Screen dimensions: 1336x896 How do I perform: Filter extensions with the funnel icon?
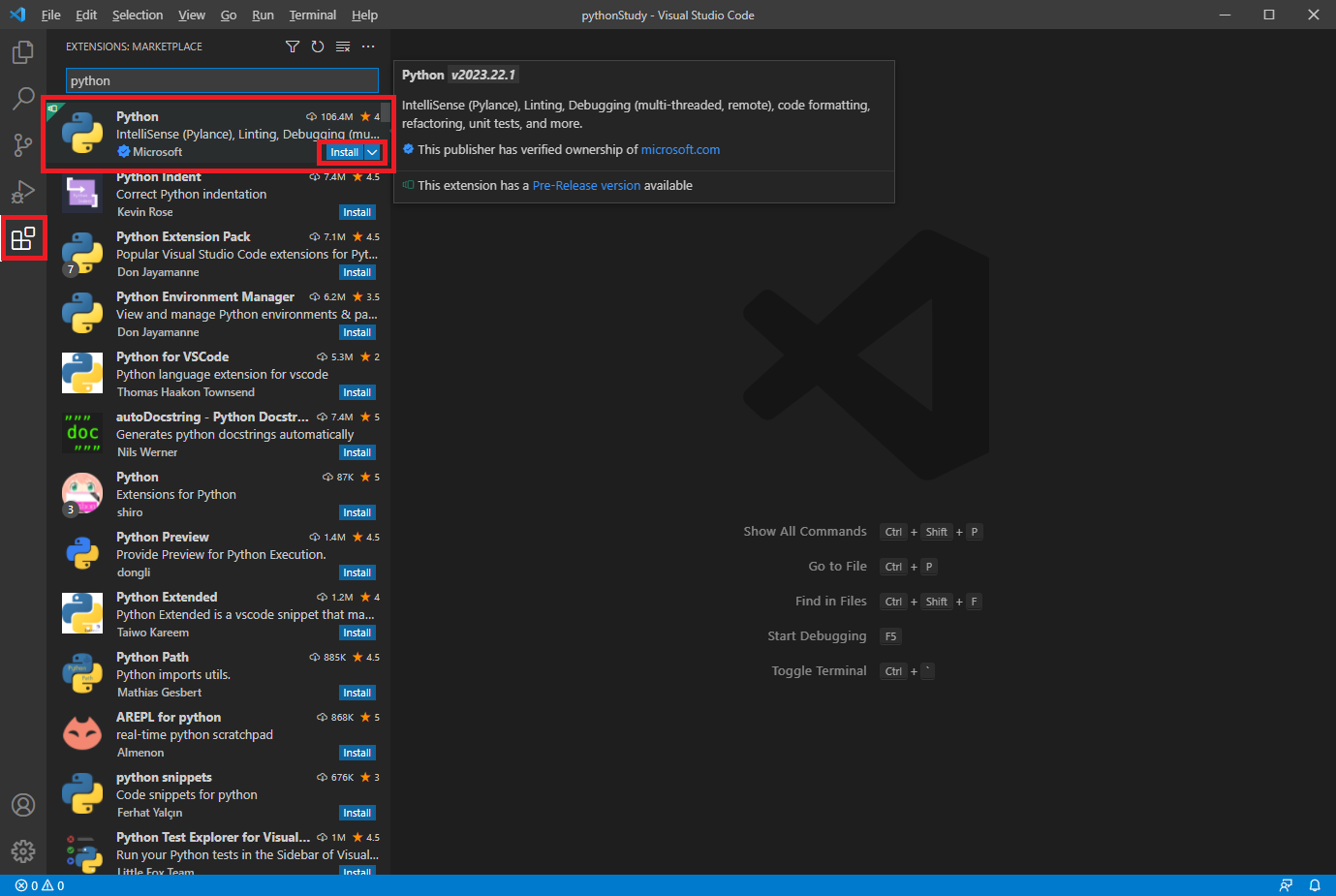click(293, 46)
